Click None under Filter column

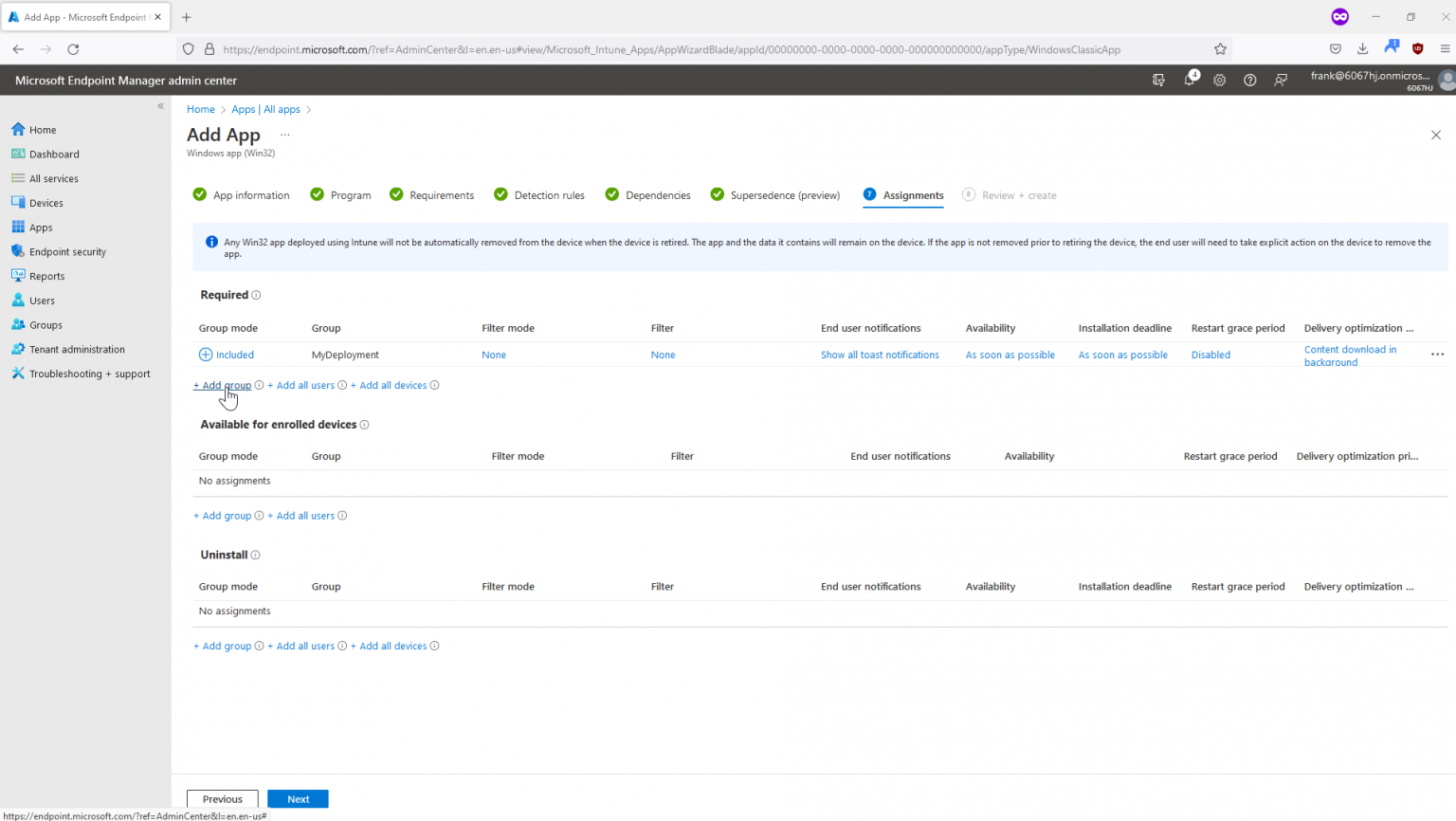(x=664, y=355)
